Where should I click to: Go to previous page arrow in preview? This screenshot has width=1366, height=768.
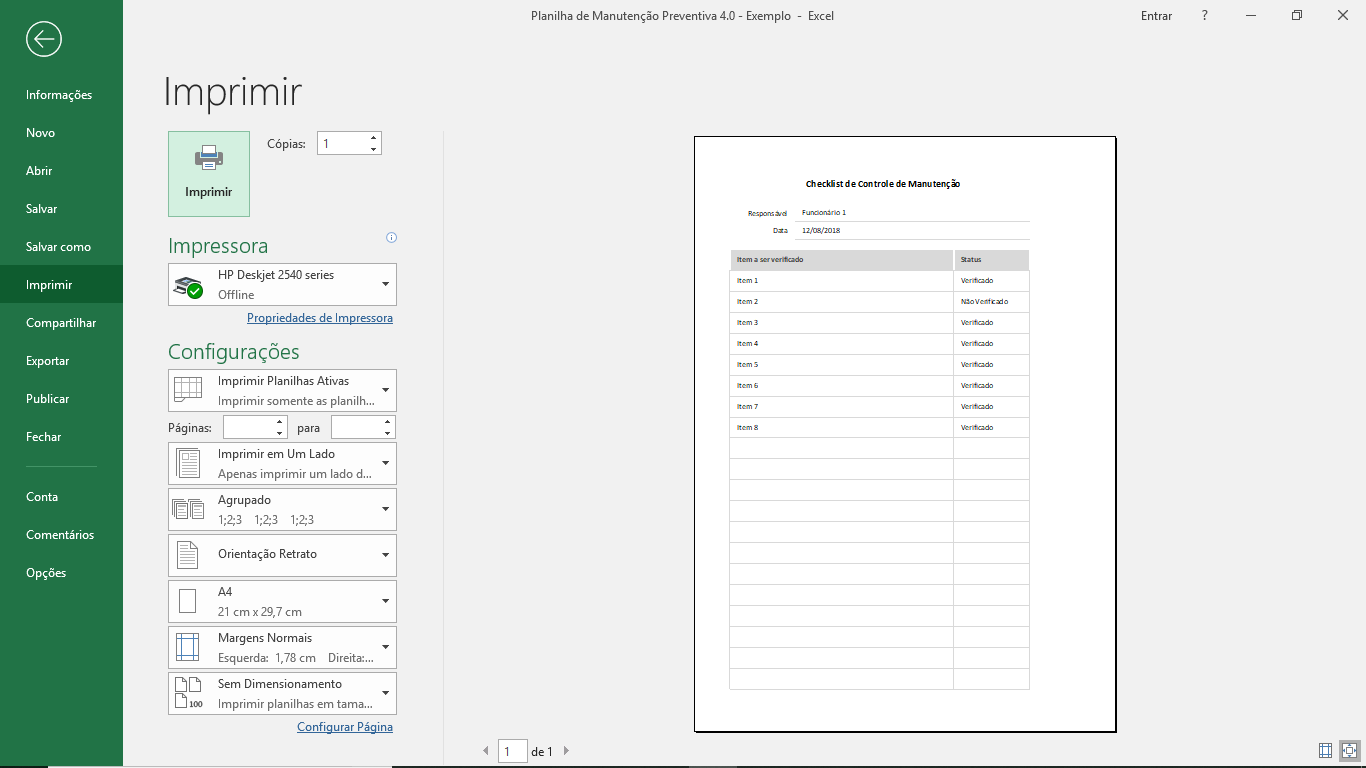click(486, 751)
